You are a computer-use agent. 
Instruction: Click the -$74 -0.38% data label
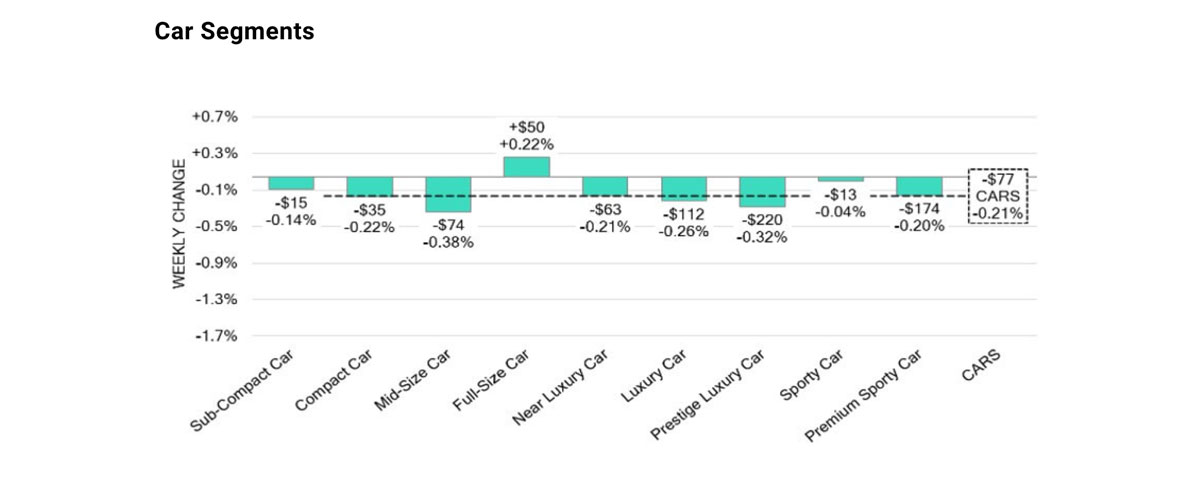click(448, 234)
